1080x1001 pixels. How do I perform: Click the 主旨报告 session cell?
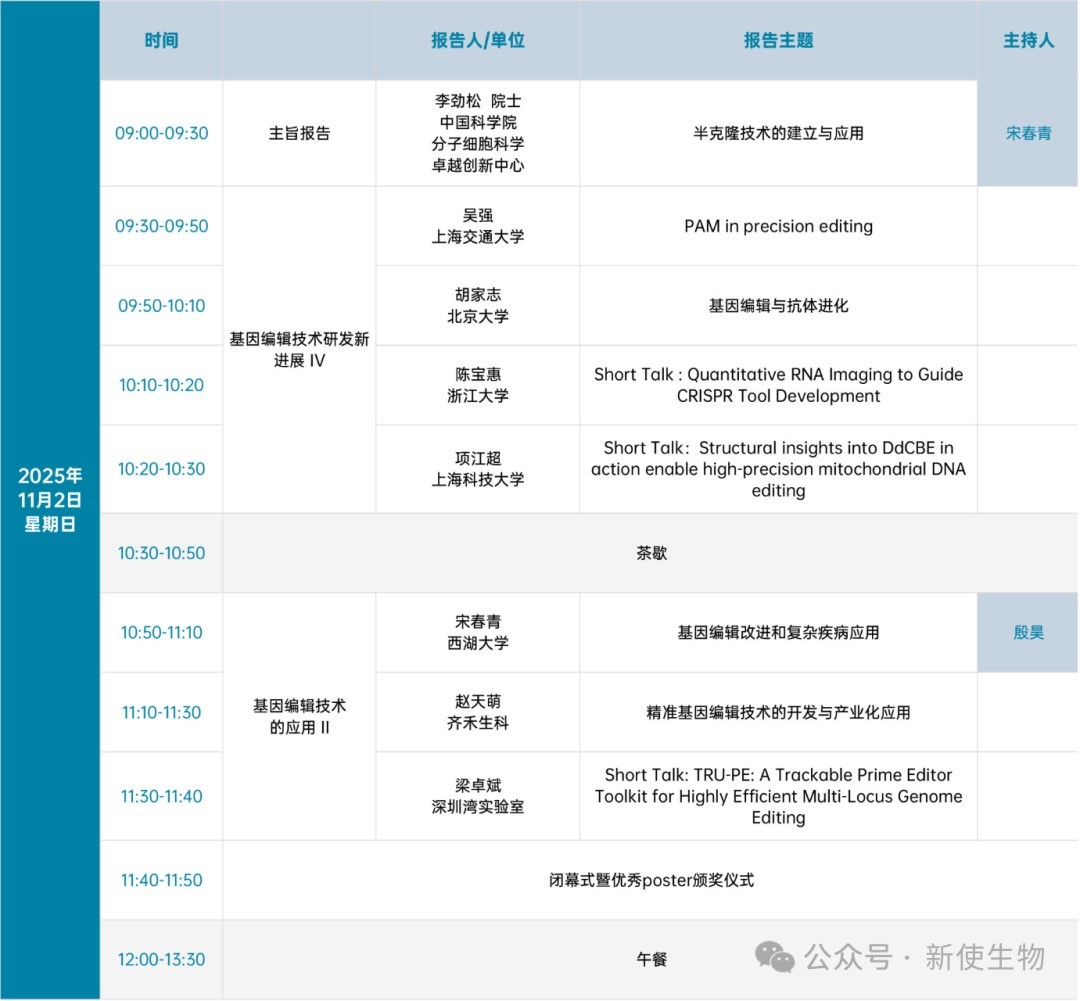299,133
